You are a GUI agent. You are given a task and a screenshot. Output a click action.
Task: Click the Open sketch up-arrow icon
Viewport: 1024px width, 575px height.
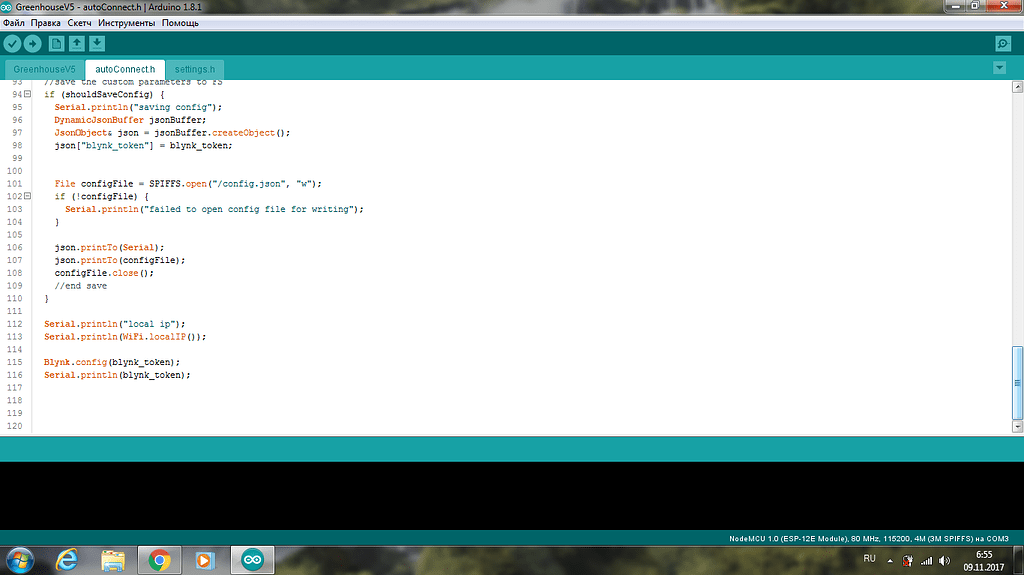76,44
